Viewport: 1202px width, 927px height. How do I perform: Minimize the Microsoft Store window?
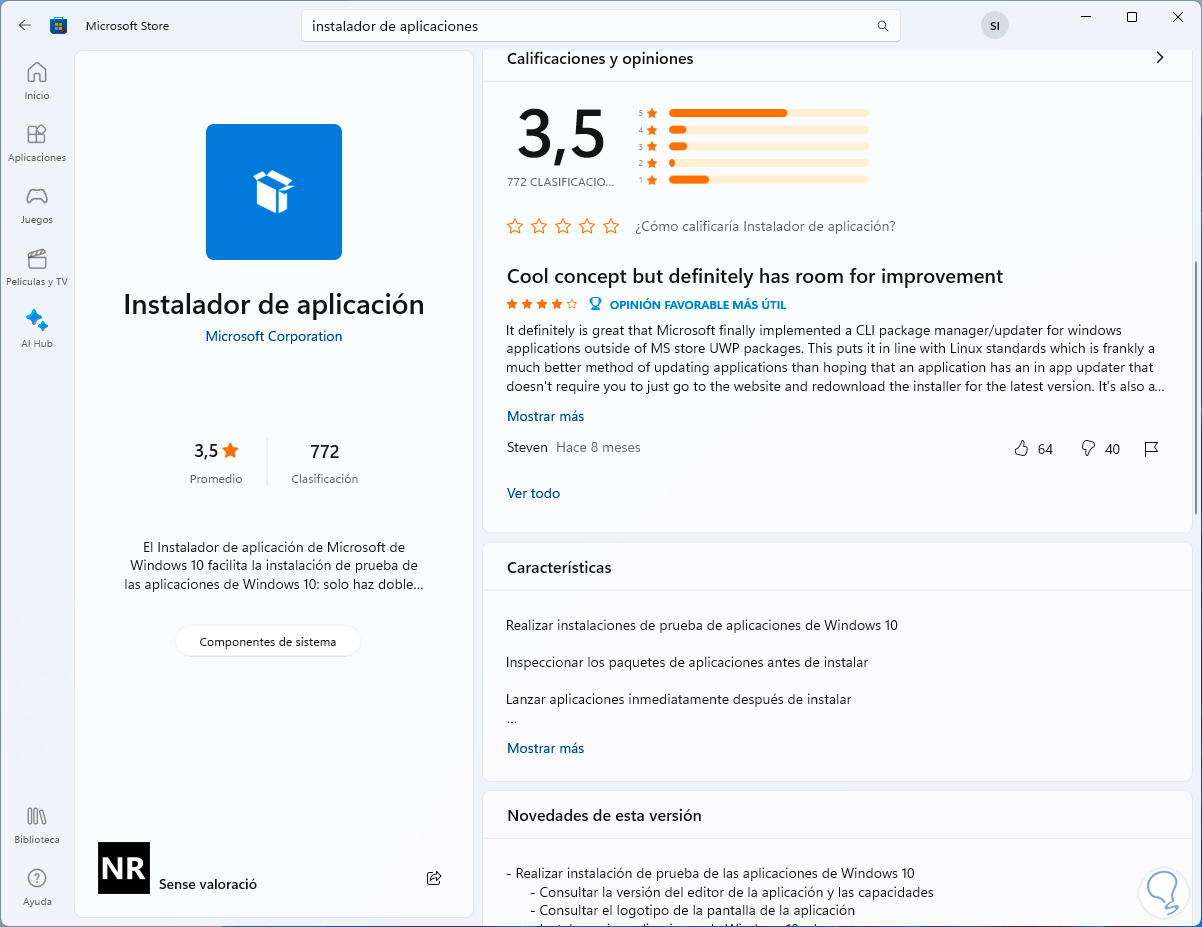pos(1086,17)
